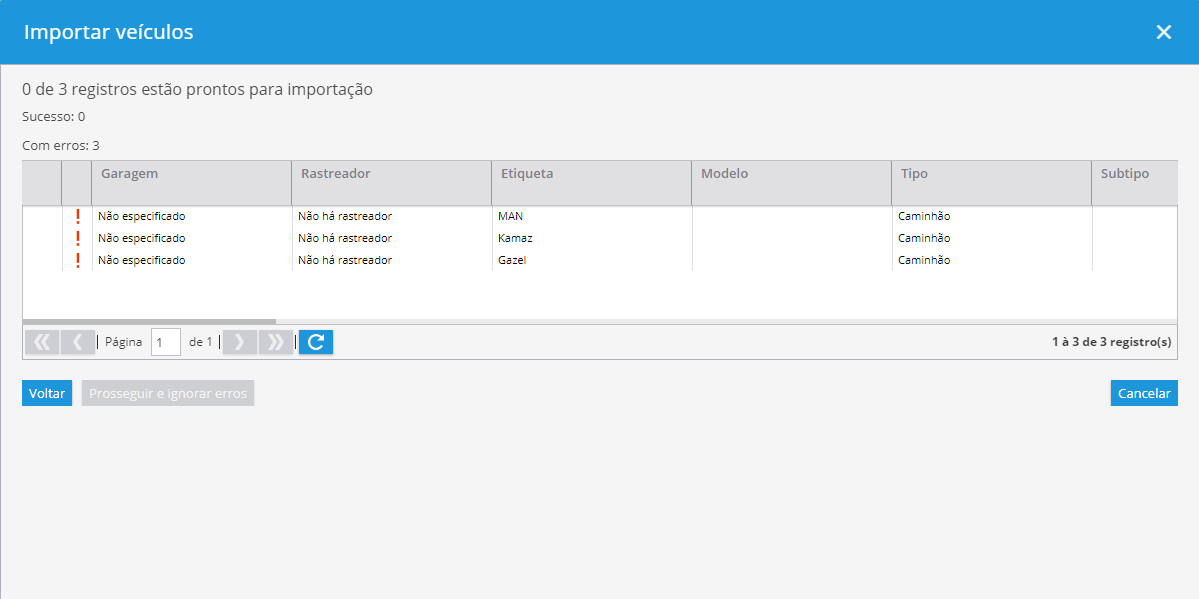This screenshot has height=599, width=1199.
Task: Click Não há rastreador in MAN row
Action: click(x=345, y=216)
